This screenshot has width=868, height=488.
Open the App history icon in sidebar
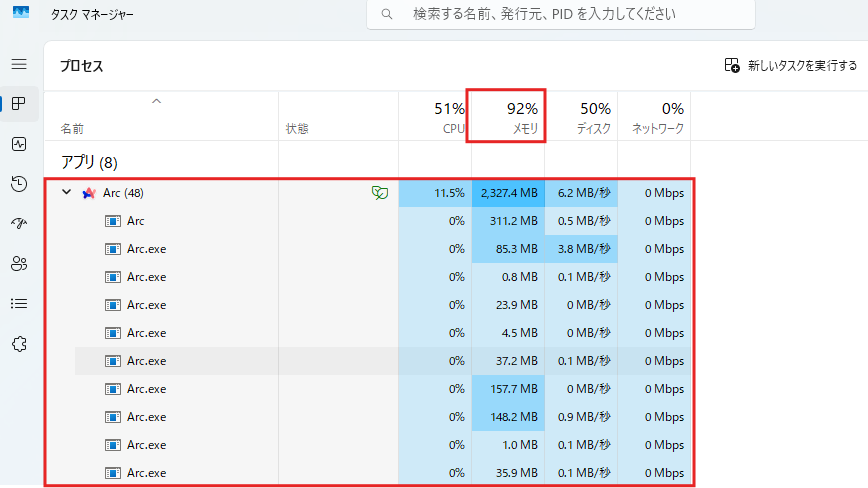tap(19, 184)
